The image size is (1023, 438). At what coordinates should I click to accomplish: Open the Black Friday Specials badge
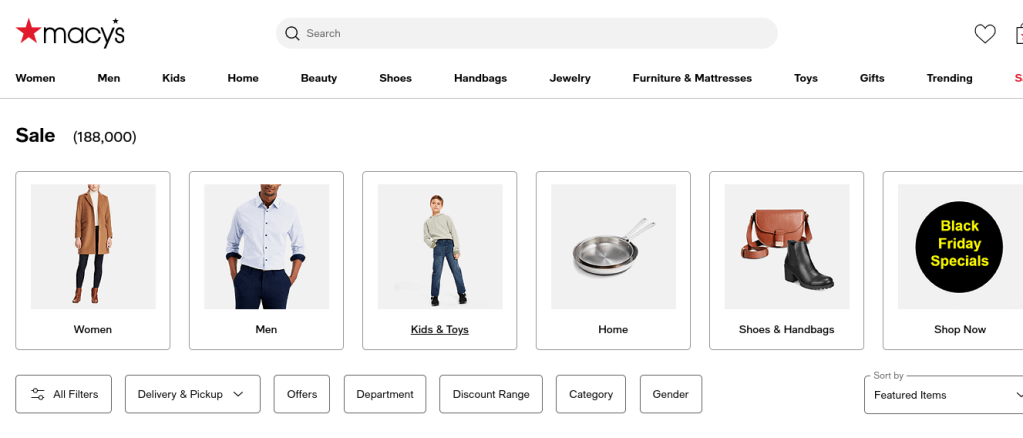(959, 246)
